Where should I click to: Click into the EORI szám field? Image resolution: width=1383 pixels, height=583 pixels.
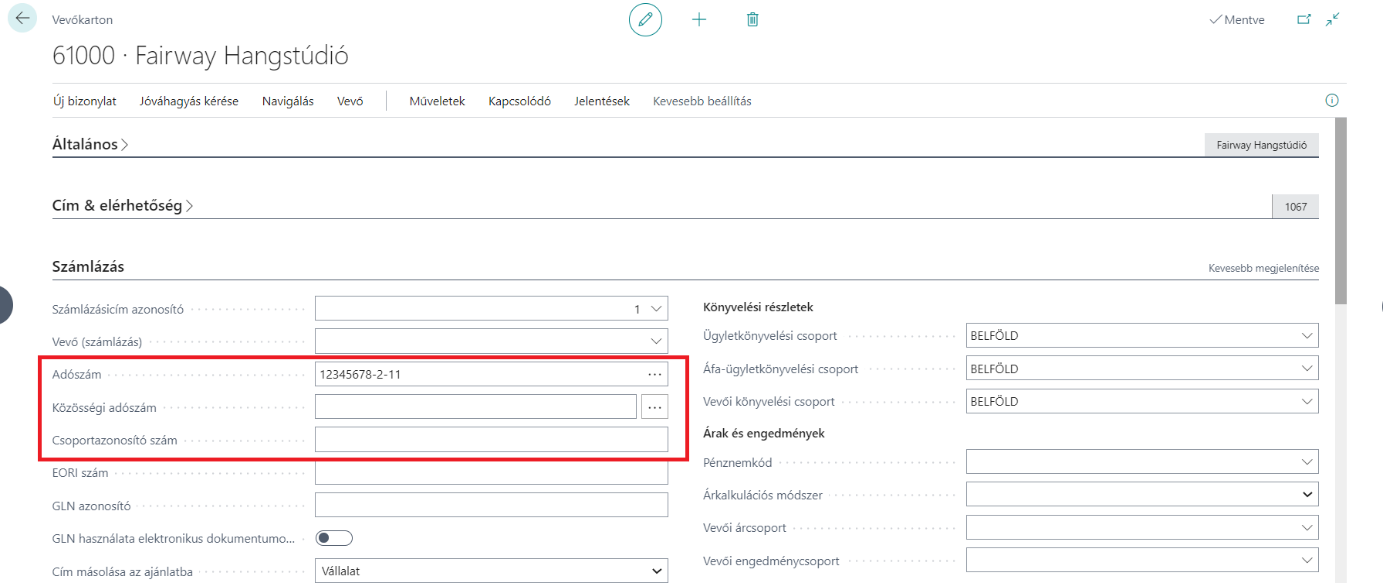491,472
